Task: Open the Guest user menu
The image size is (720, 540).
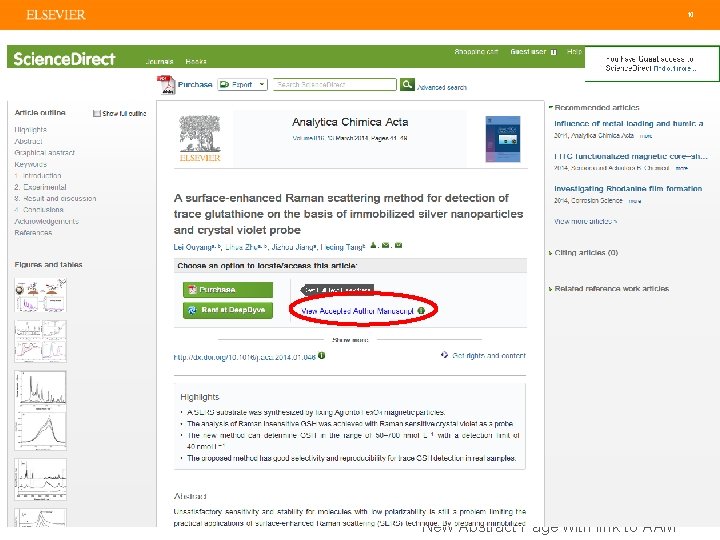Action: pyautogui.click(x=533, y=52)
